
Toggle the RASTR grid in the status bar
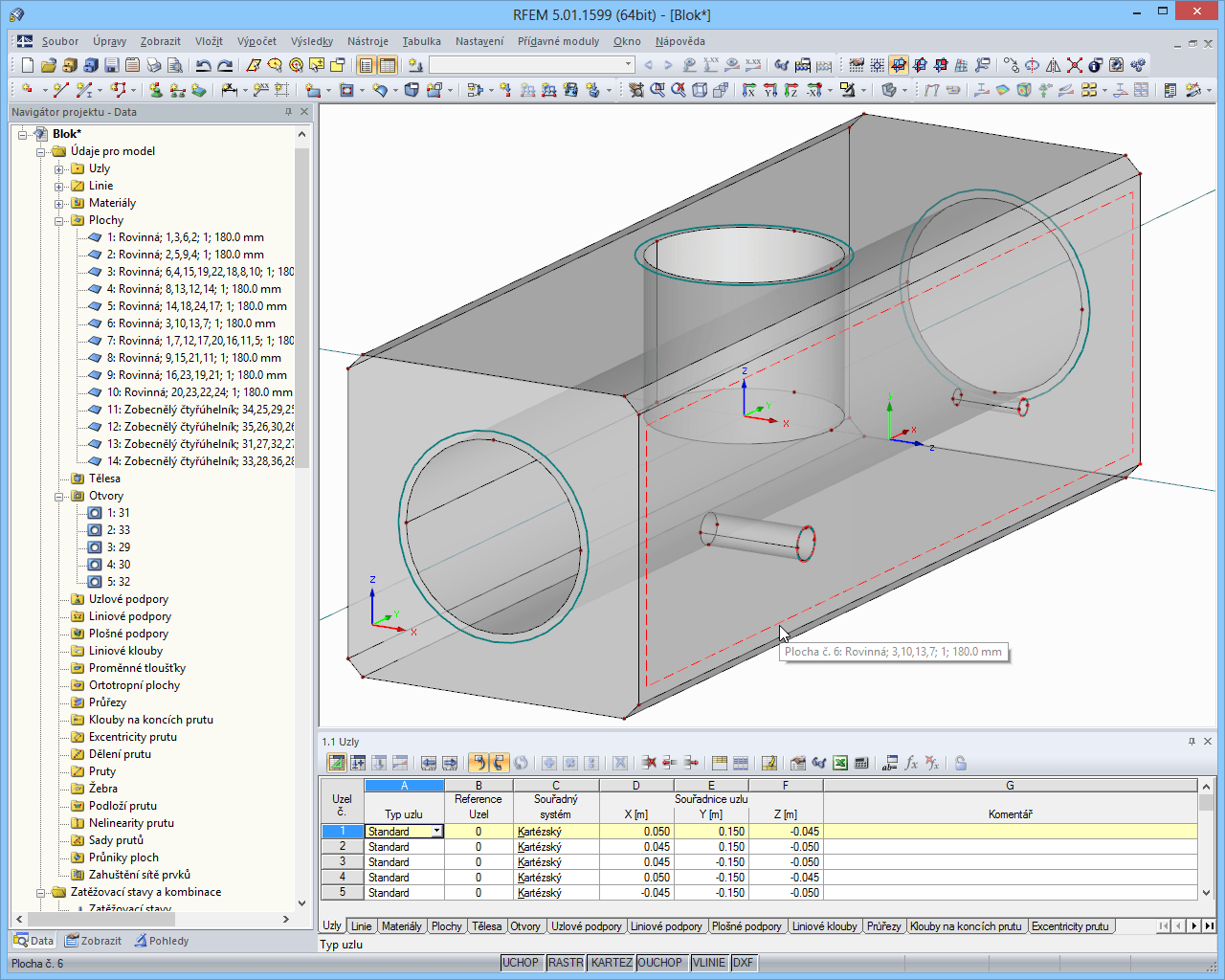click(x=565, y=963)
